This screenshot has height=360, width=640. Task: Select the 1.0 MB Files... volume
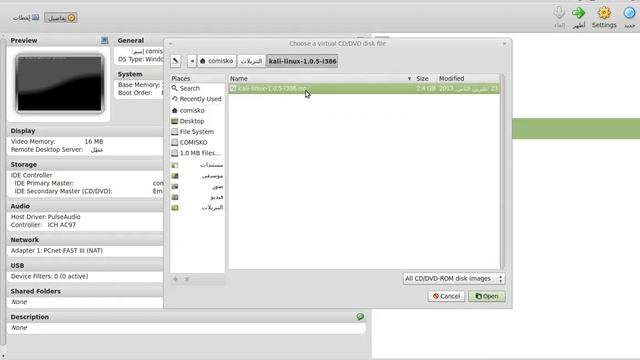click(x=197, y=153)
